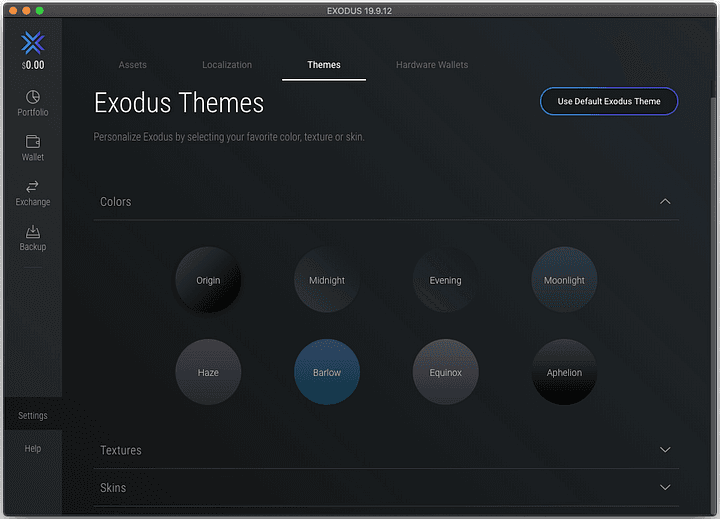Select the Barlow color theme
Viewport: 720px width, 519px height.
326,372
